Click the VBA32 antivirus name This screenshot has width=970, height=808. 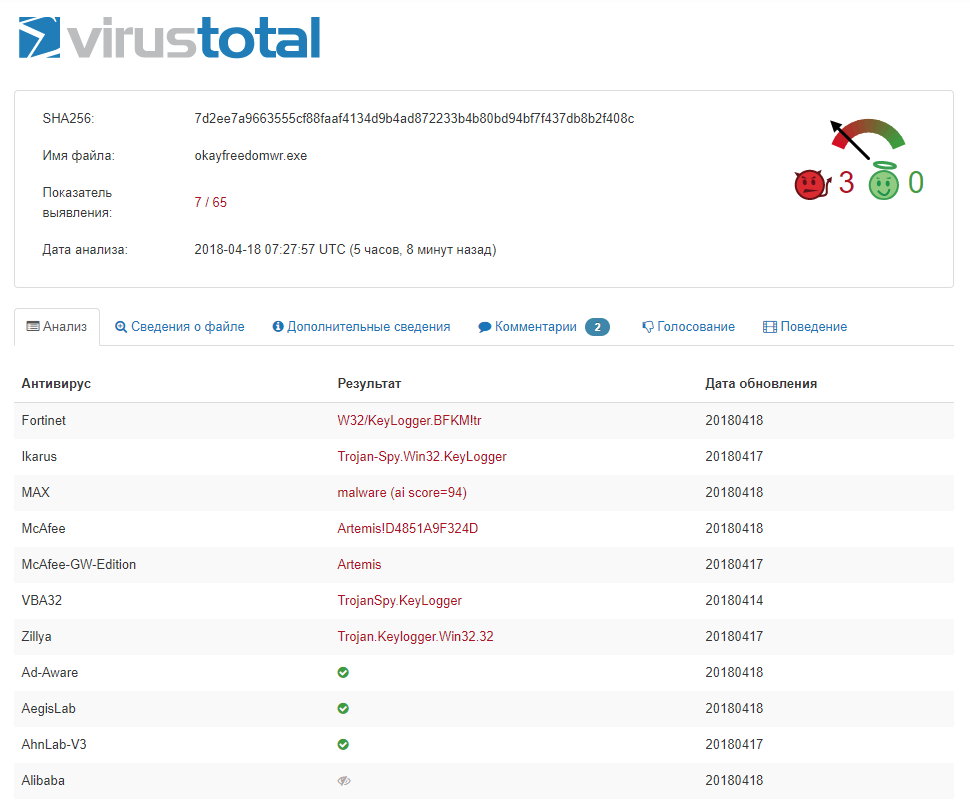41,600
